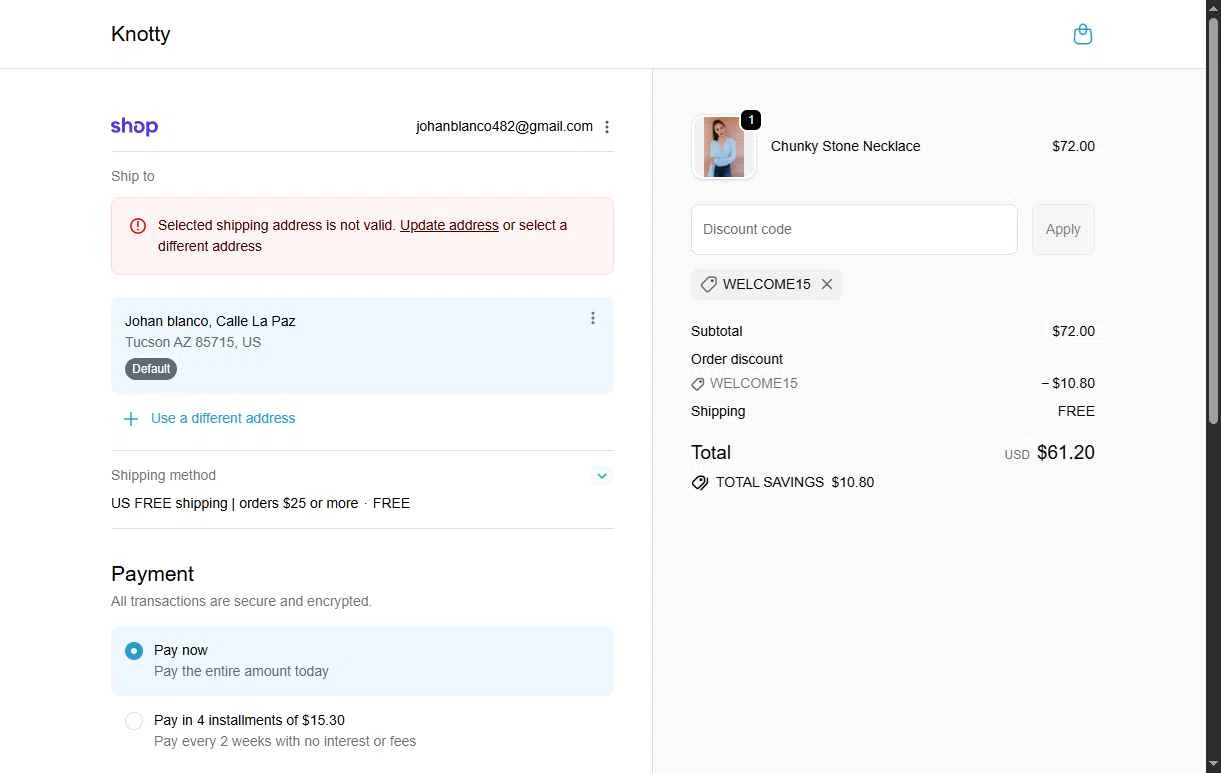Viewport: 1221px width, 773px height.
Task: Click the $61.20 total amount
Action: 1066,452
